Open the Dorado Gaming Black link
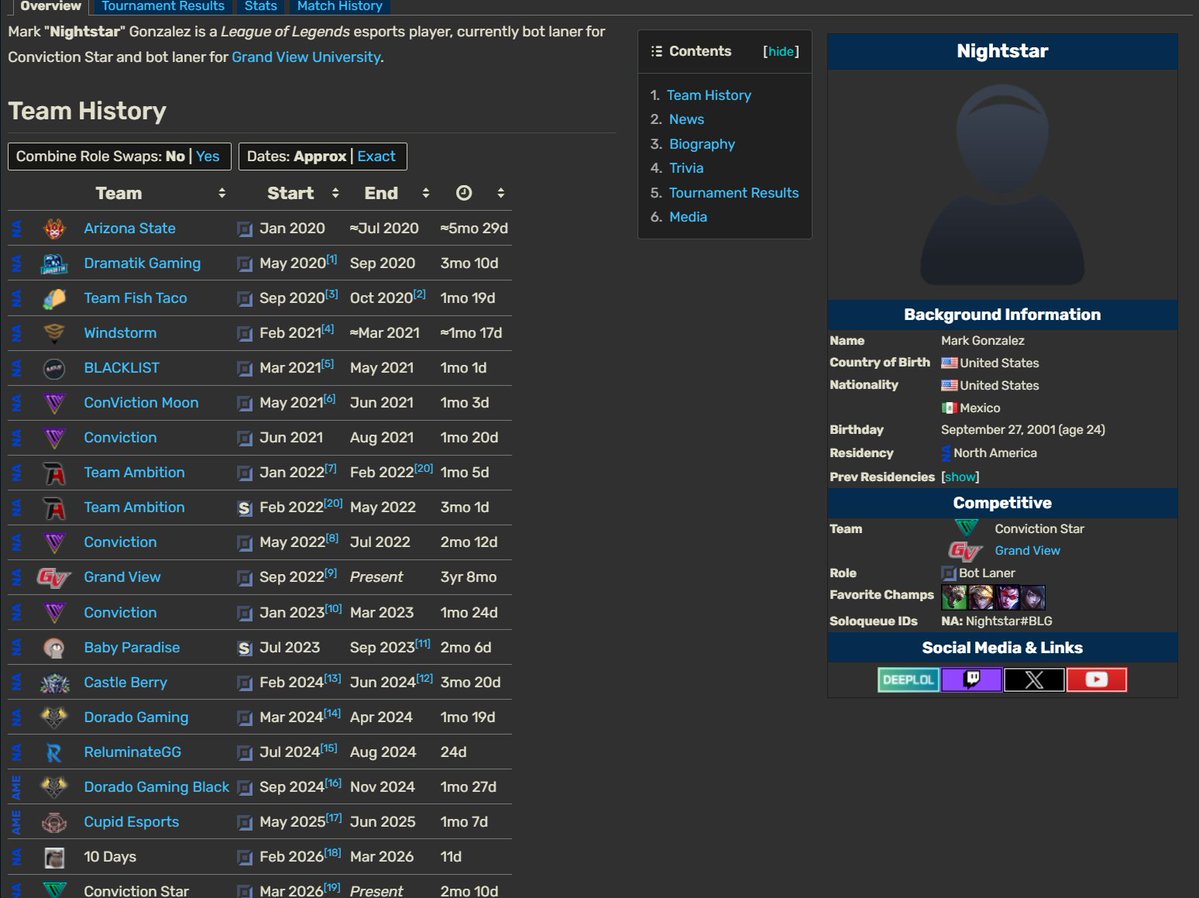This screenshot has width=1199, height=898. click(x=157, y=787)
